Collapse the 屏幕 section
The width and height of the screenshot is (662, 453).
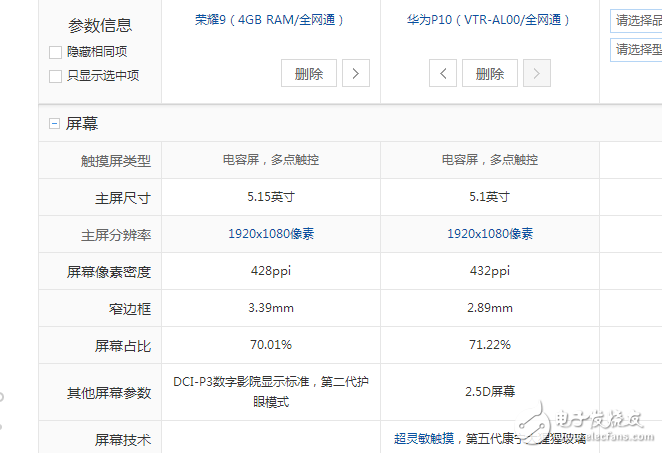[x=54, y=124]
